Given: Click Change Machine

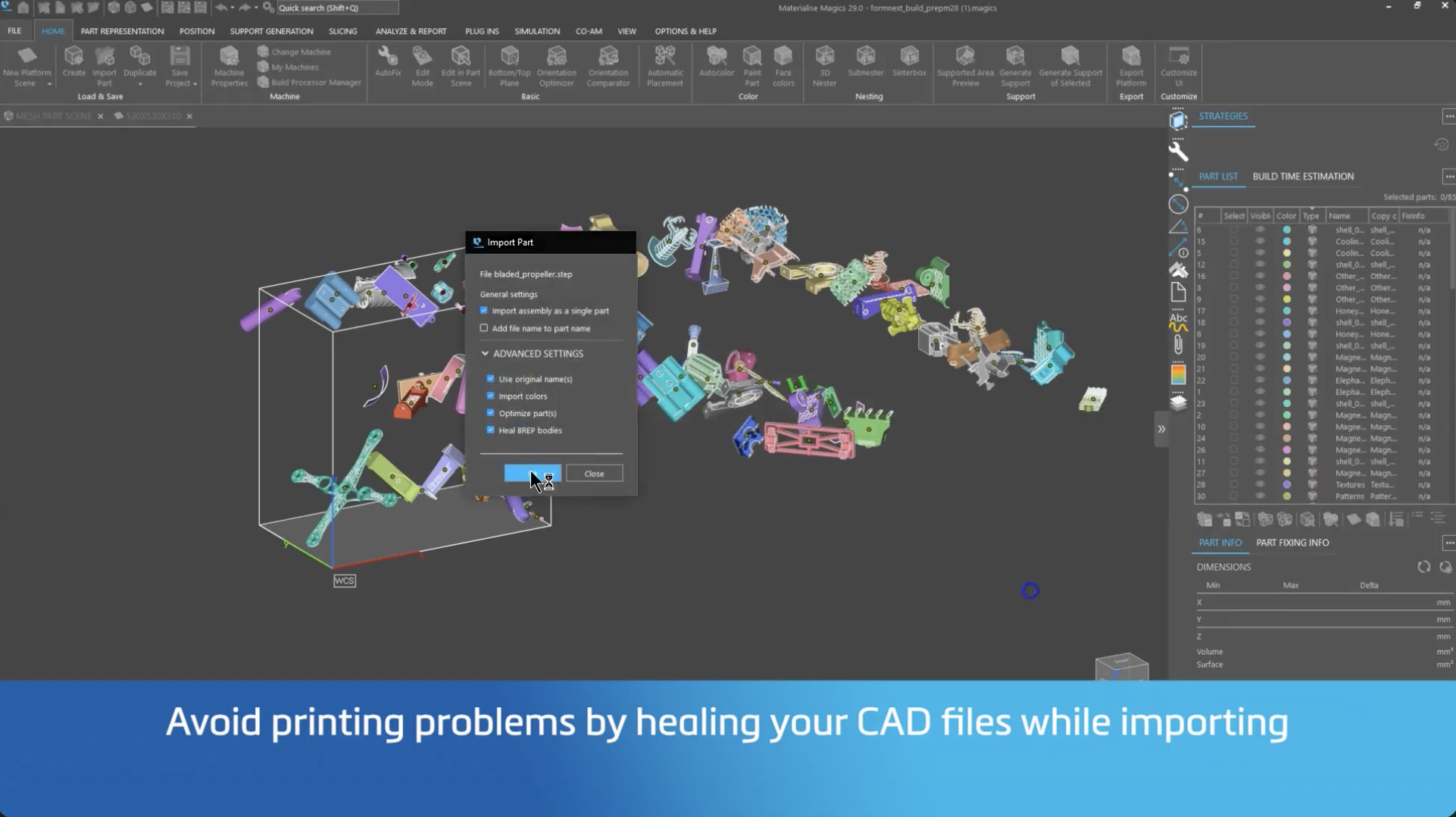Looking at the screenshot, I should tap(294, 52).
